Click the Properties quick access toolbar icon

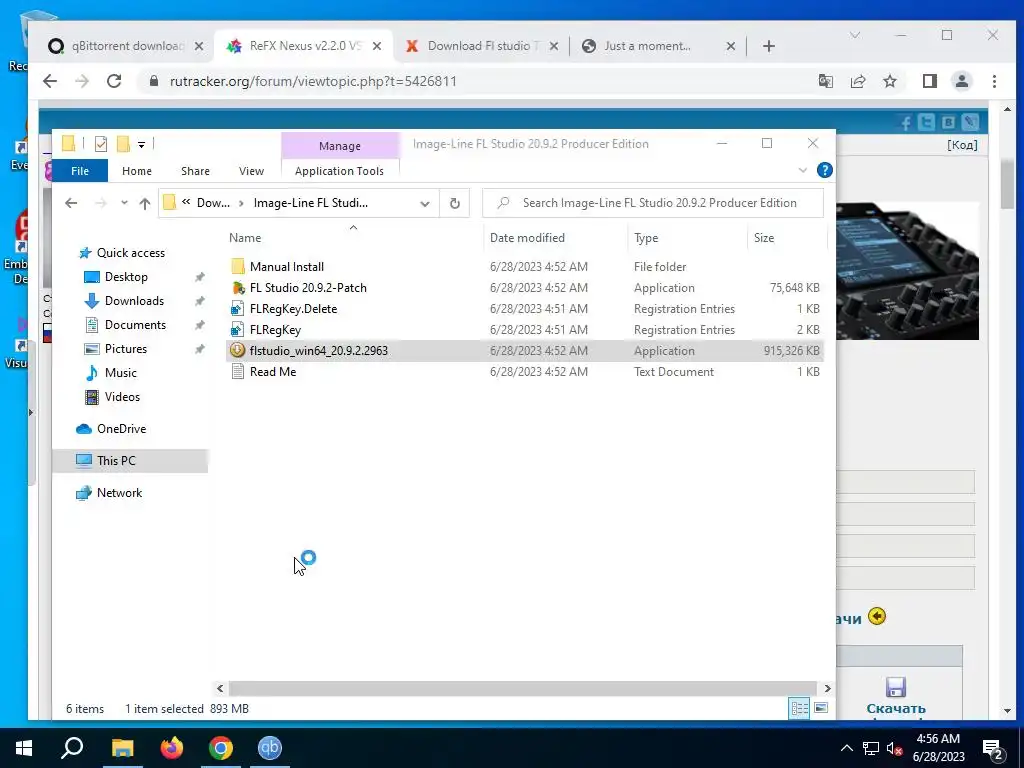point(101,144)
